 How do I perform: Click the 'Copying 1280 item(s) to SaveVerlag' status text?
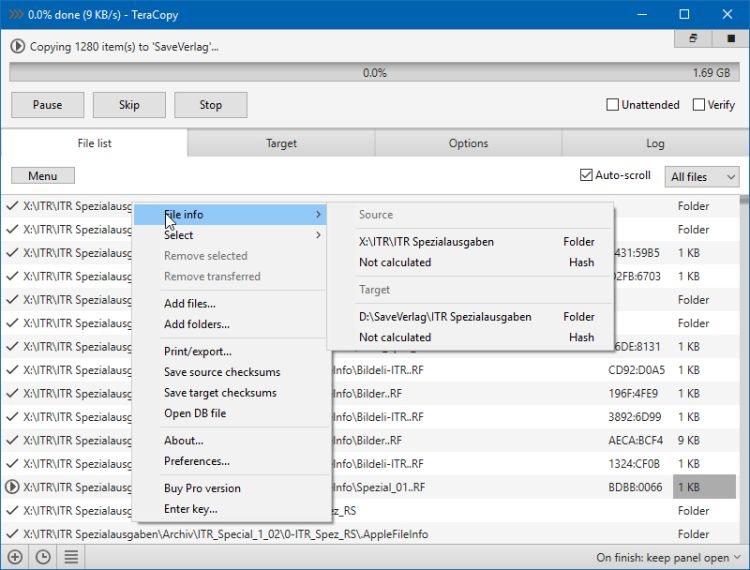click(x=124, y=46)
